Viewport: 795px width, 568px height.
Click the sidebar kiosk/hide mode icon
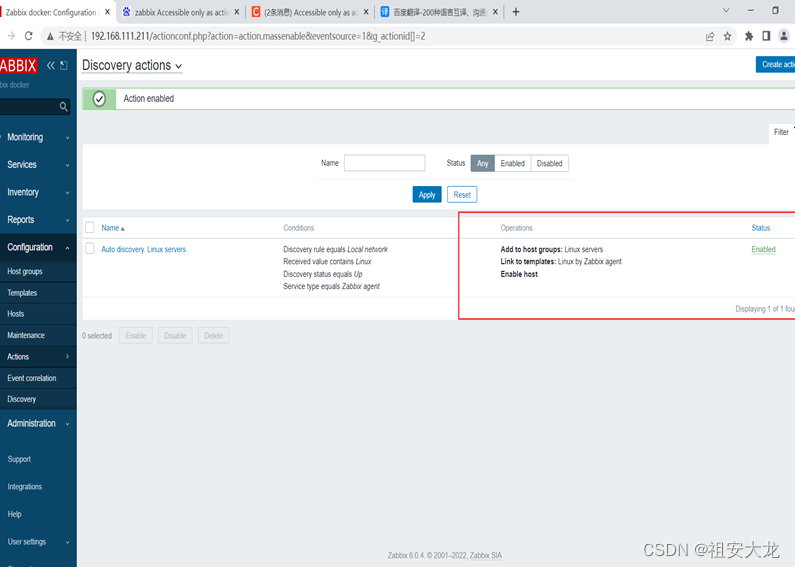click(64, 65)
